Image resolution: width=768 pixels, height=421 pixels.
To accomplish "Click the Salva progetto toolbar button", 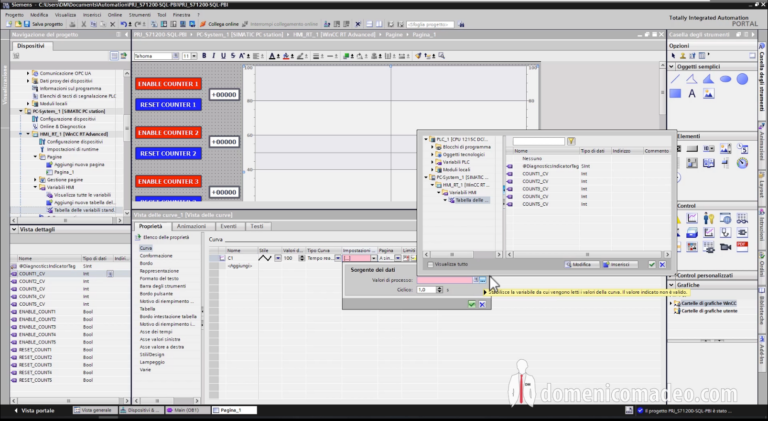I will 44,24.
